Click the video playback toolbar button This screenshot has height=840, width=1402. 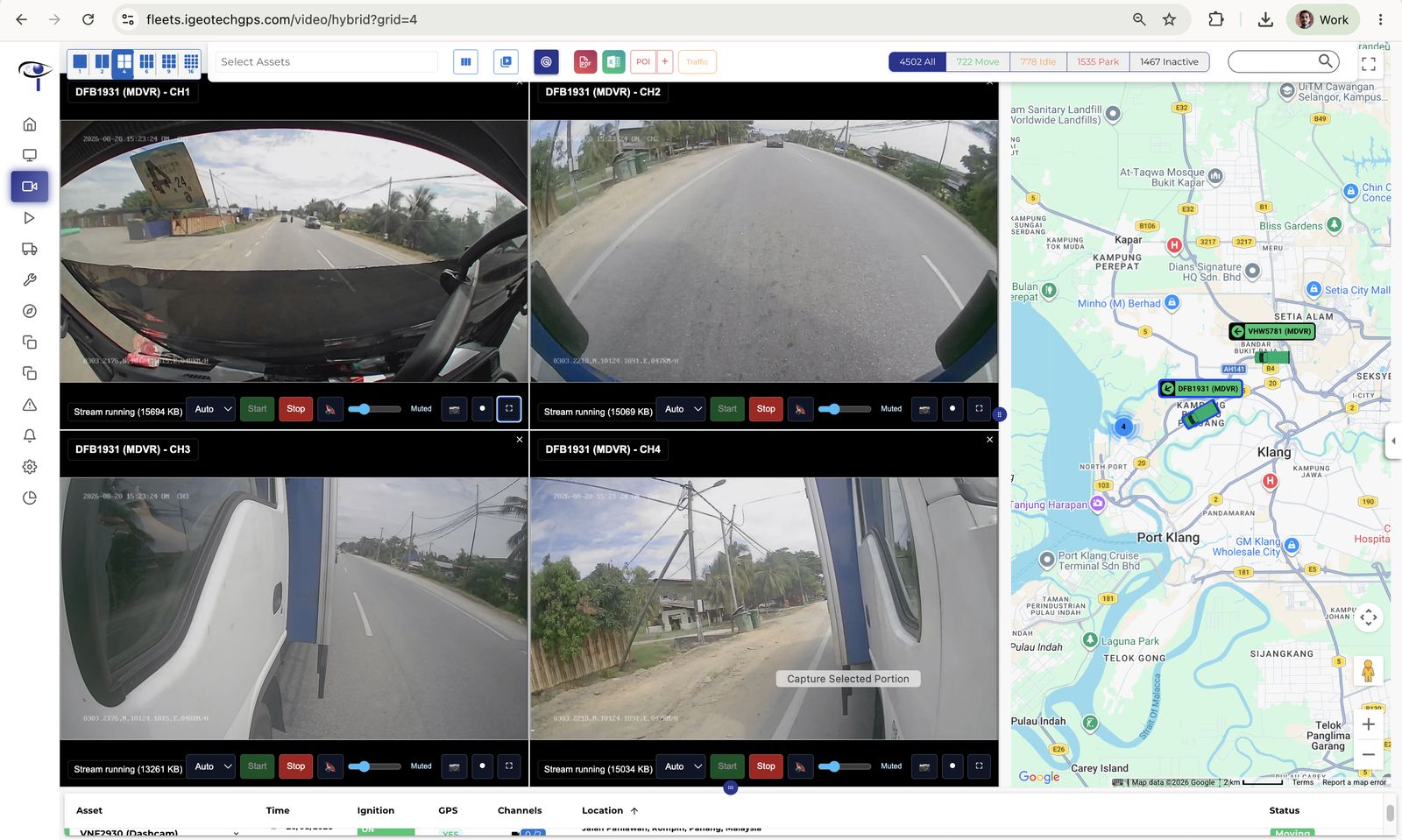[506, 61]
